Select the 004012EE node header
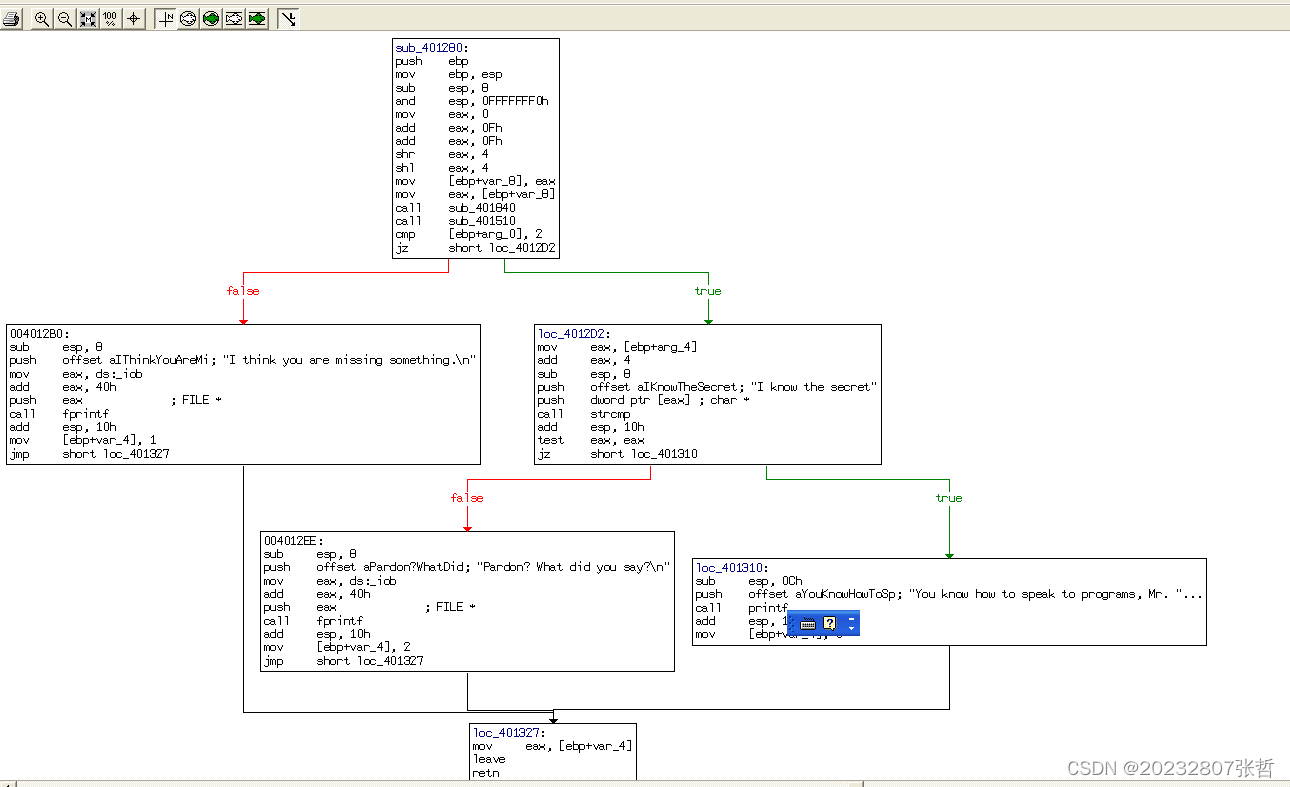This screenshot has width=1290, height=787. coord(293,541)
